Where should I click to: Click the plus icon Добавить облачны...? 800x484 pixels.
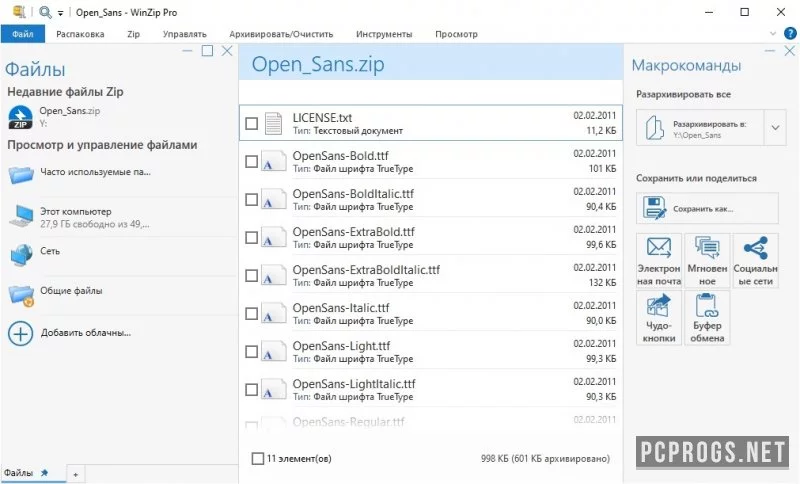[x=20, y=334]
